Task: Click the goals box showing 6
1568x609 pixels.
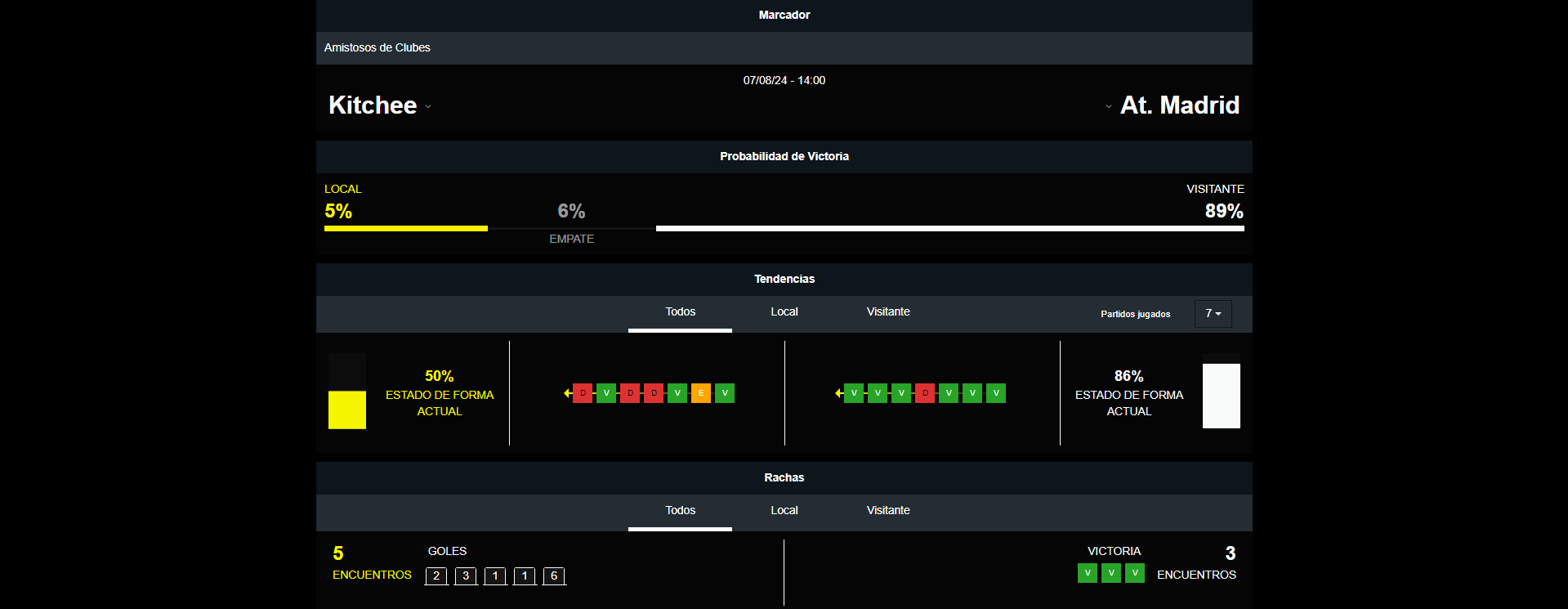Action: 554,576
